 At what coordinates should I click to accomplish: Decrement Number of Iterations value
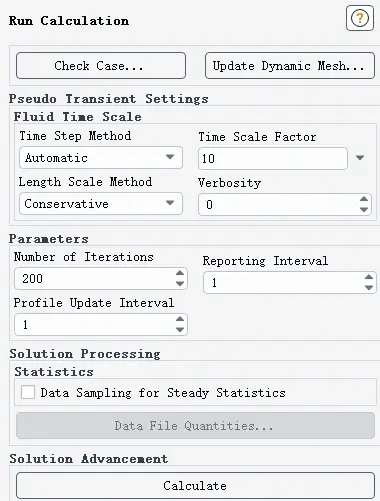point(180,284)
